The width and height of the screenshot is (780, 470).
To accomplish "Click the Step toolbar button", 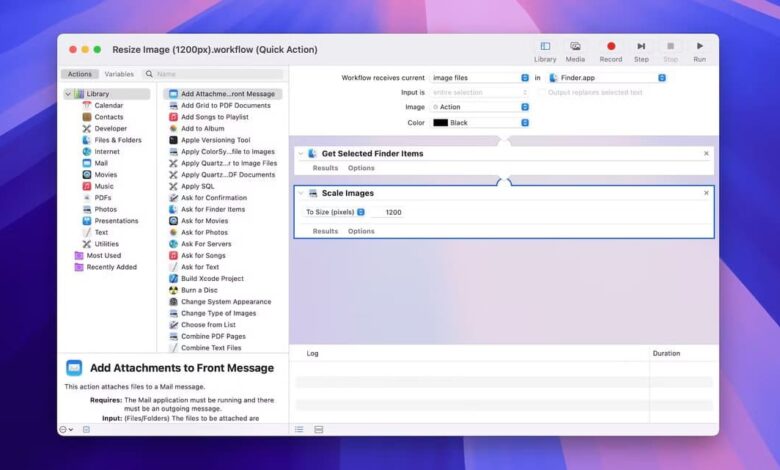I will pos(641,52).
